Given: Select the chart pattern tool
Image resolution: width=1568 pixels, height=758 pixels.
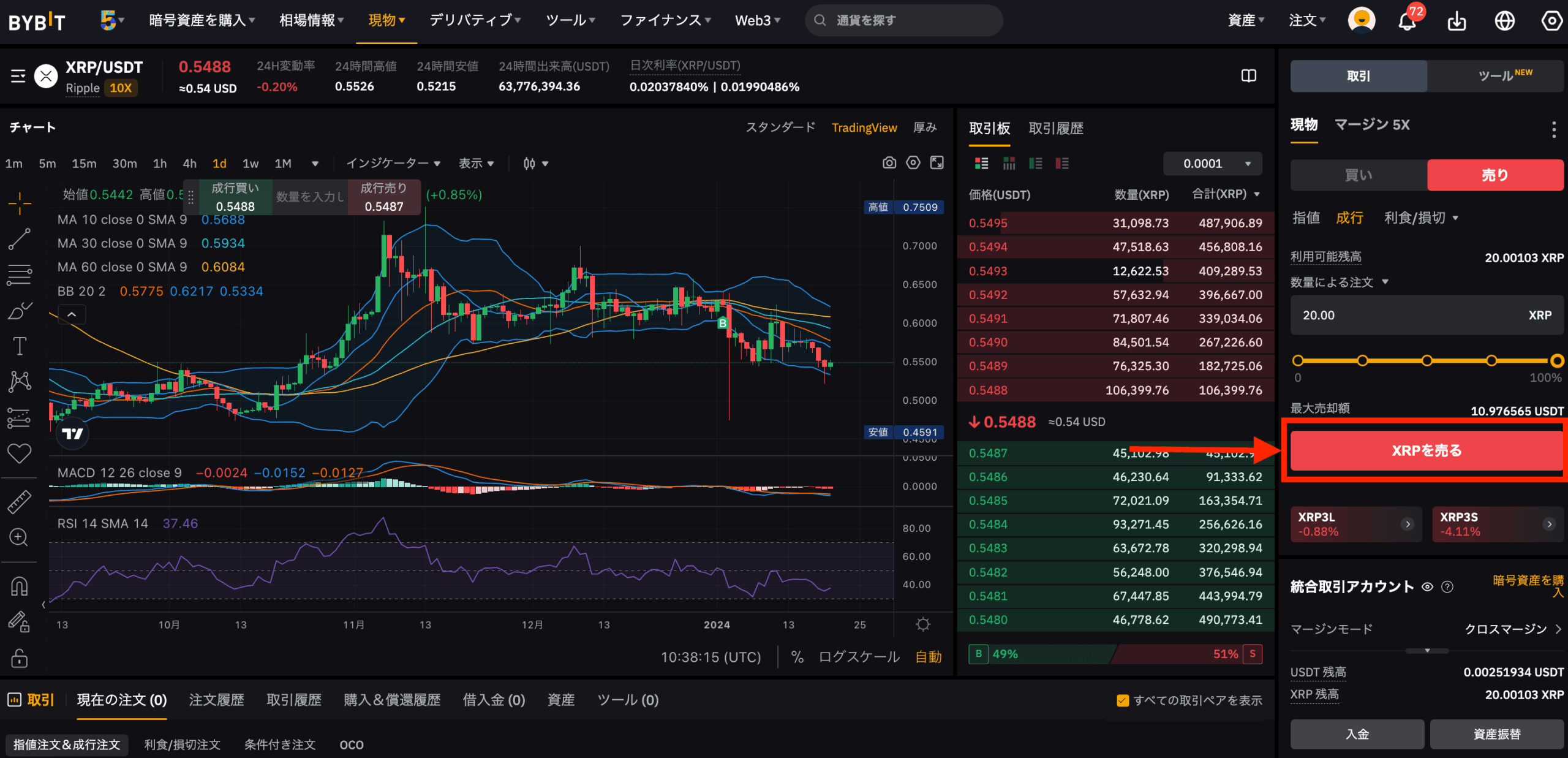Looking at the screenshot, I should [20, 382].
